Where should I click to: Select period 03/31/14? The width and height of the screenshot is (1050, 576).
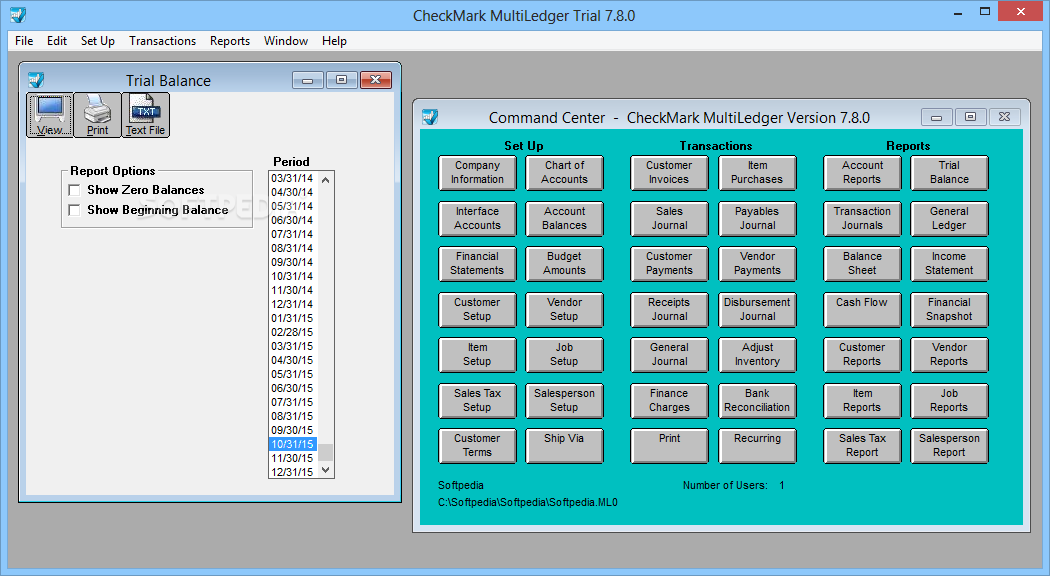292,178
